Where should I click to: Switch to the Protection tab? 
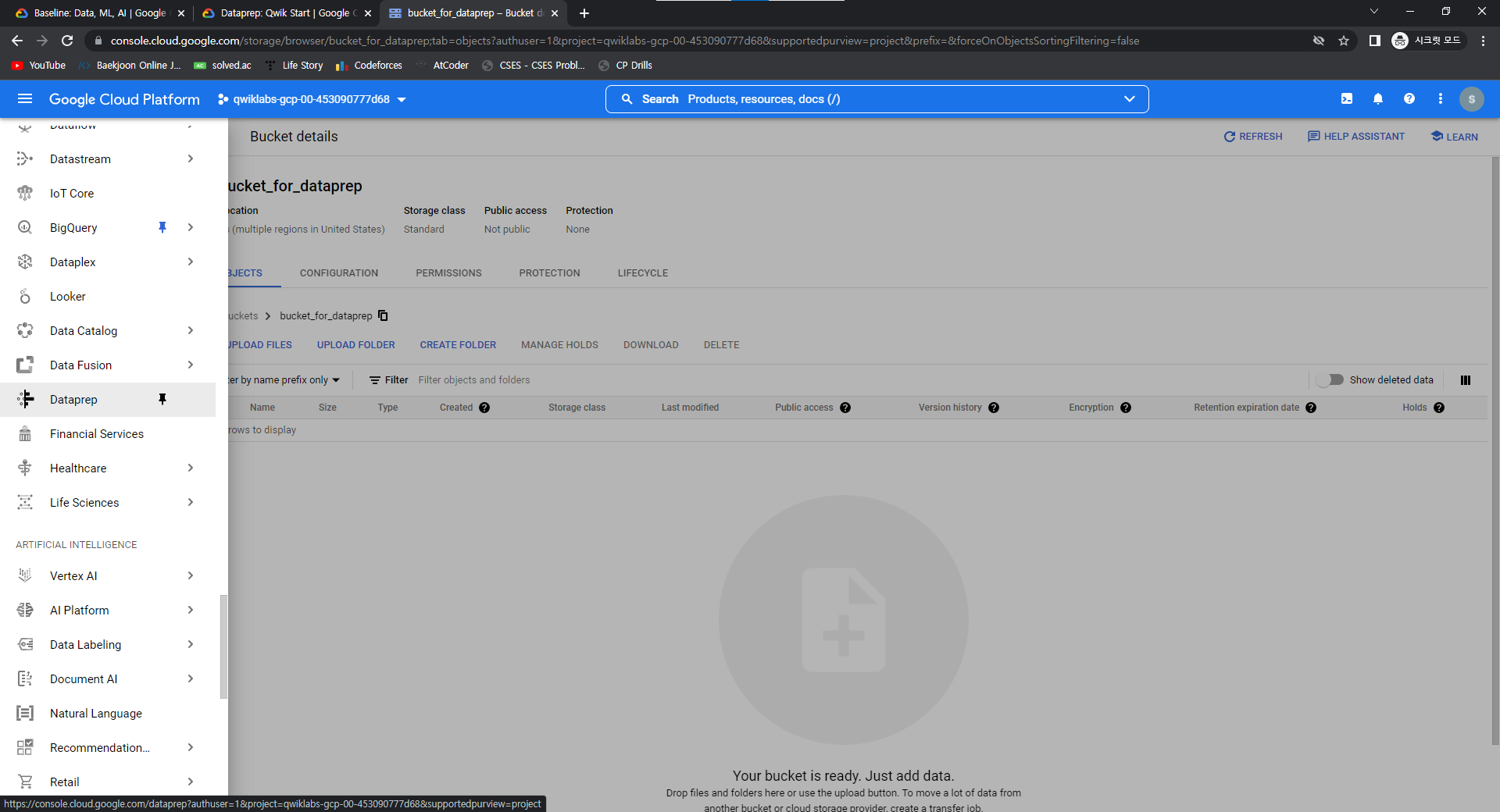(550, 273)
